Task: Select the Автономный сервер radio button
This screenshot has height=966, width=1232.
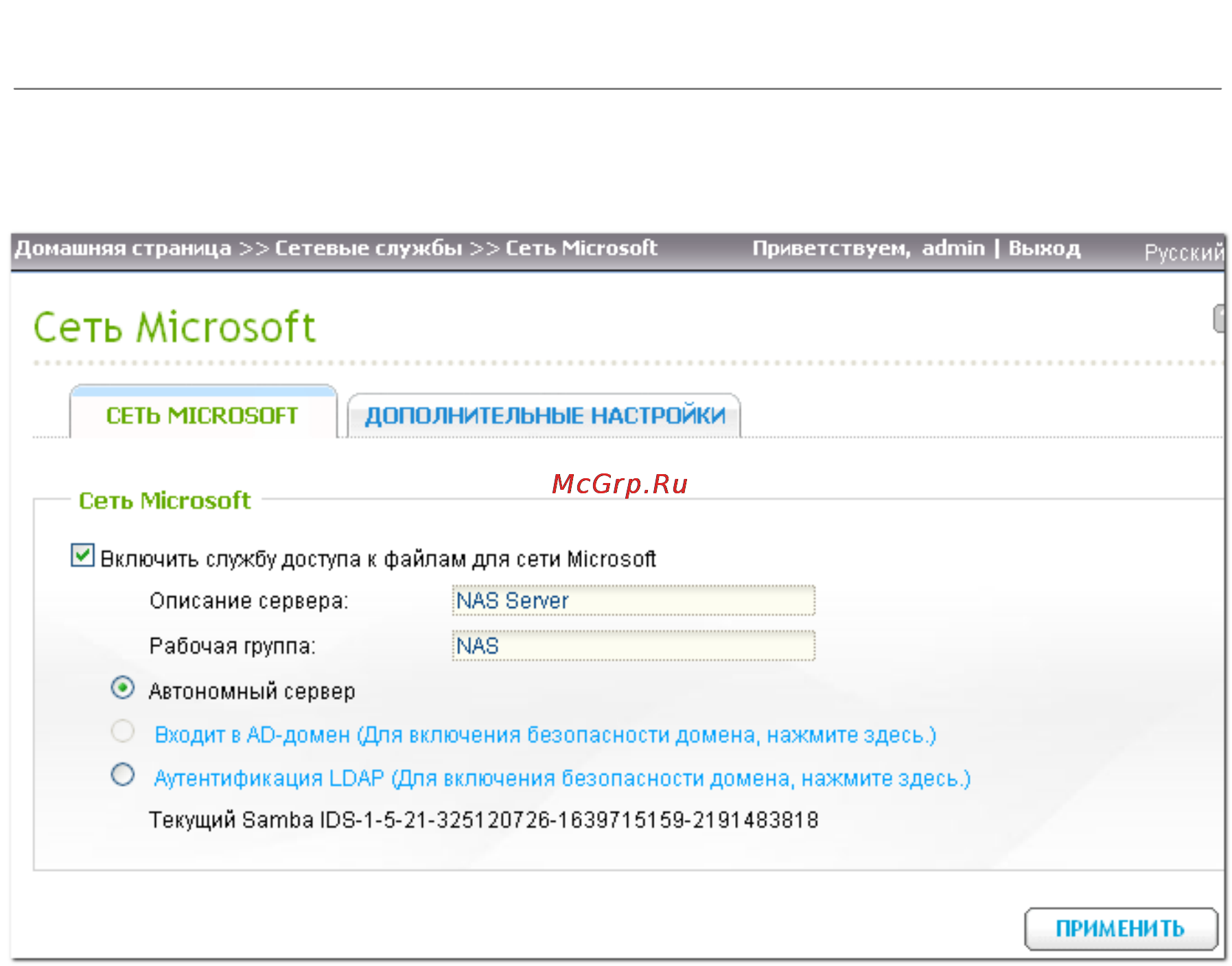Action: (123, 687)
